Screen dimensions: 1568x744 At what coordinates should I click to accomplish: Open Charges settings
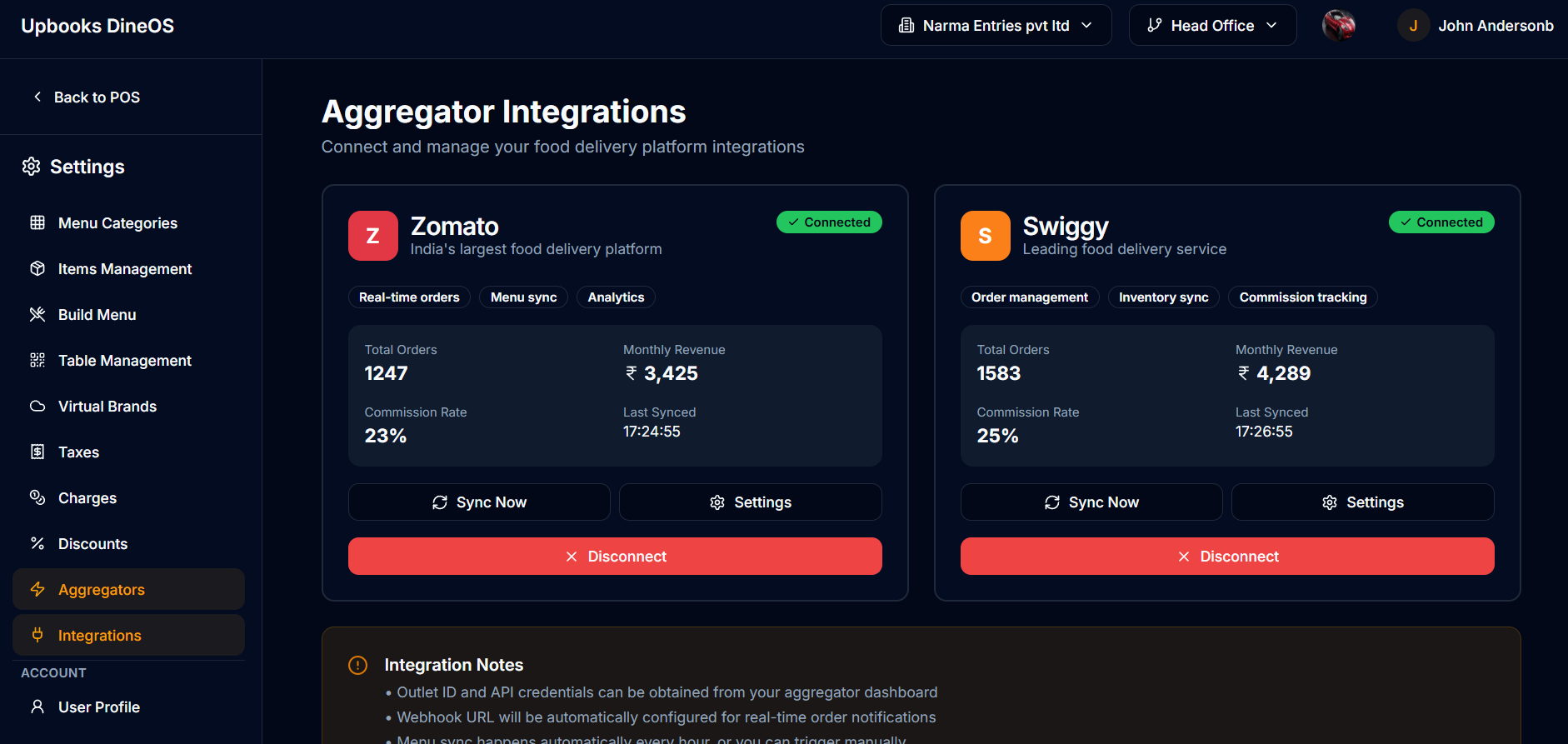[129, 497]
